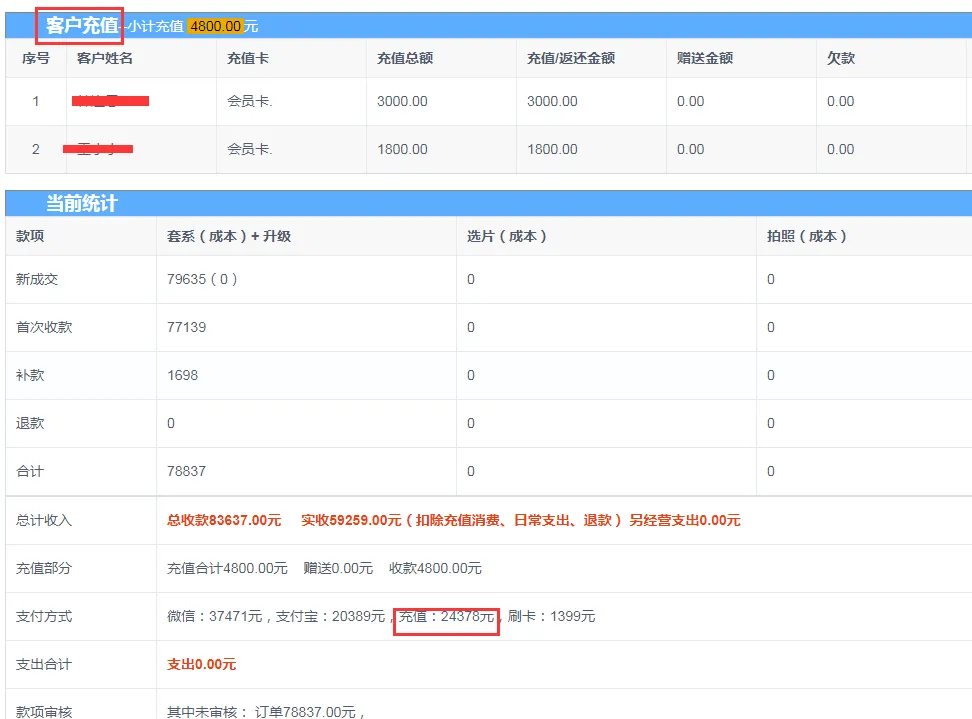Click the boxed 充值：24378元 payment amount
The image size is (972, 719).
pyautogui.click(x=447, y=617)
